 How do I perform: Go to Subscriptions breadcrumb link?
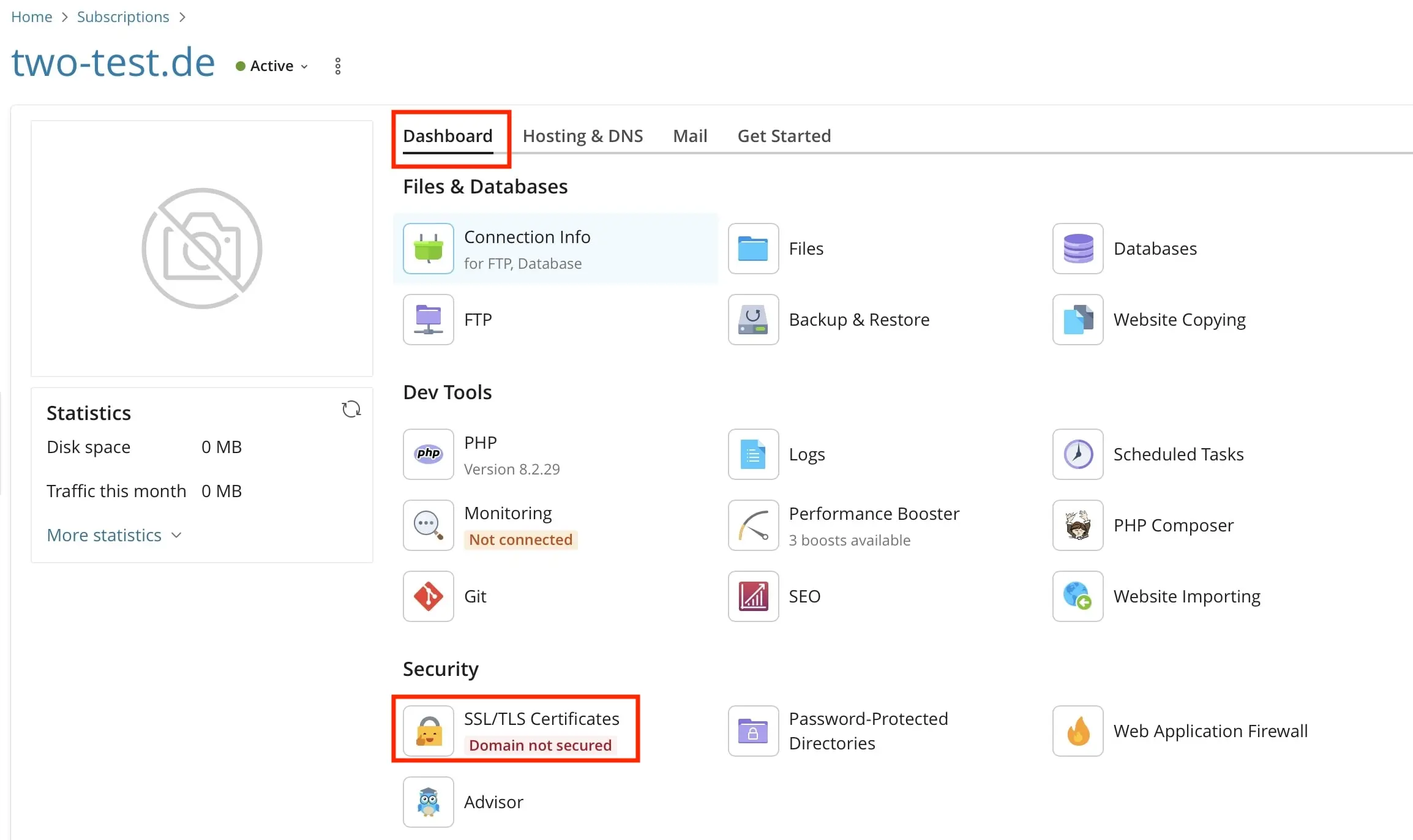(x=123, y=17)
